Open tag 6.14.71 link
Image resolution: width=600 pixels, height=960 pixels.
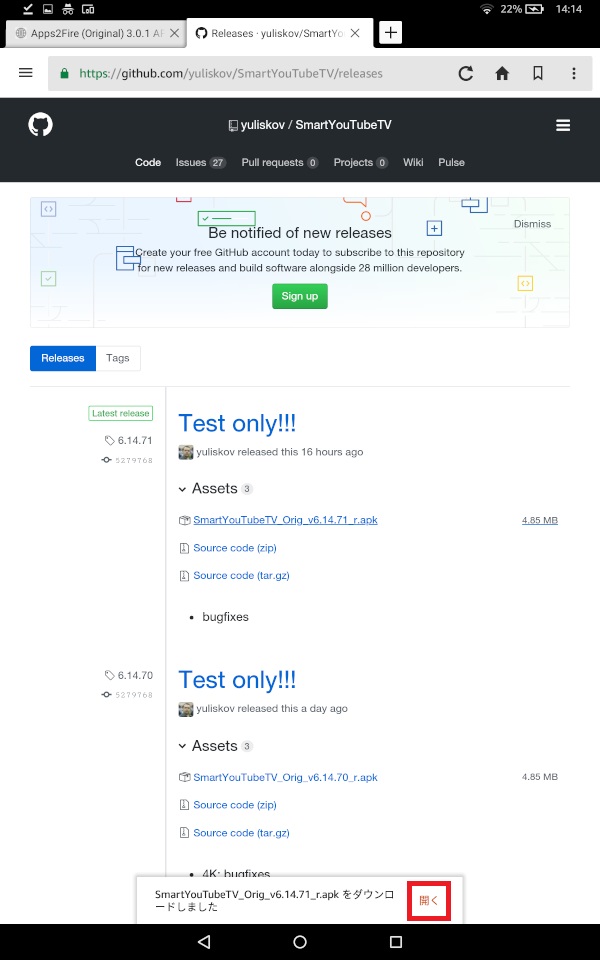(x=129, y=440)
